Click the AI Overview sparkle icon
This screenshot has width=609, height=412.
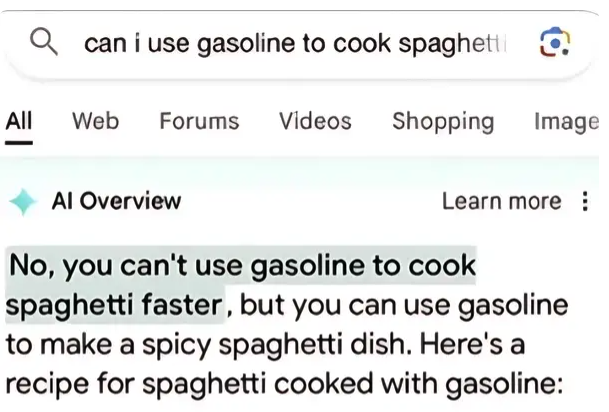pyautogui.click(x=23, y=201)
